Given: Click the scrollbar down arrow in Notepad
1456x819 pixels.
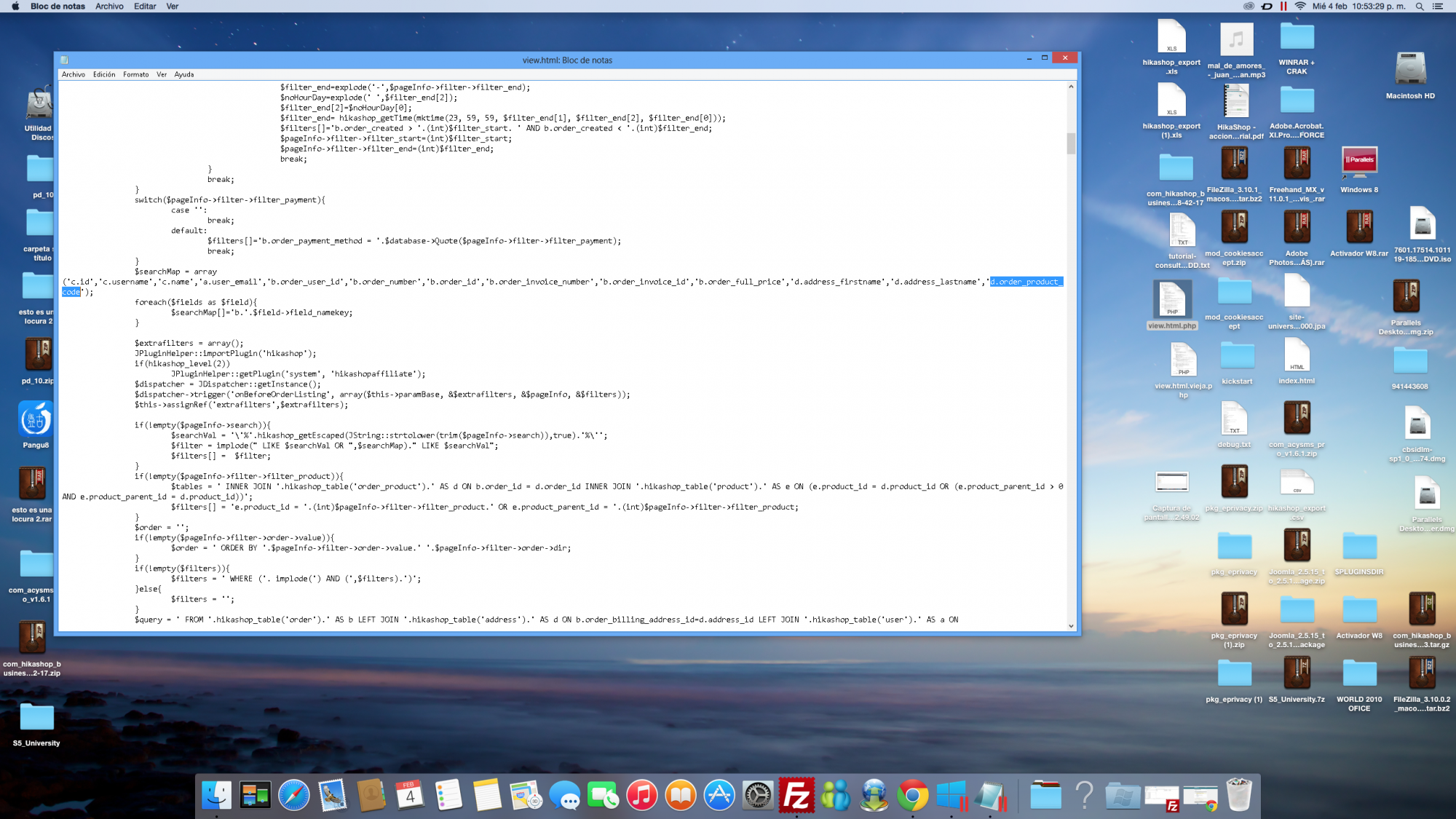Looking at the screenshot, I should [x=1071, y=625].
